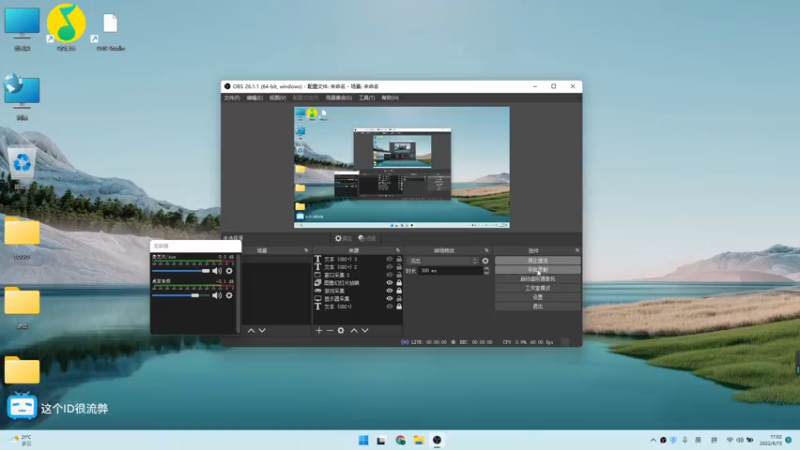
Task: Move scene down in scenes toolbar
Action: coord(262,331)
